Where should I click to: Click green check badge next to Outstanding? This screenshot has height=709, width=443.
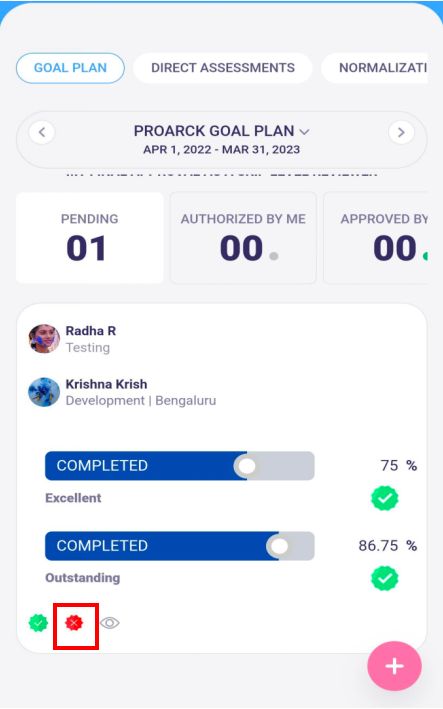pos(385,578)
